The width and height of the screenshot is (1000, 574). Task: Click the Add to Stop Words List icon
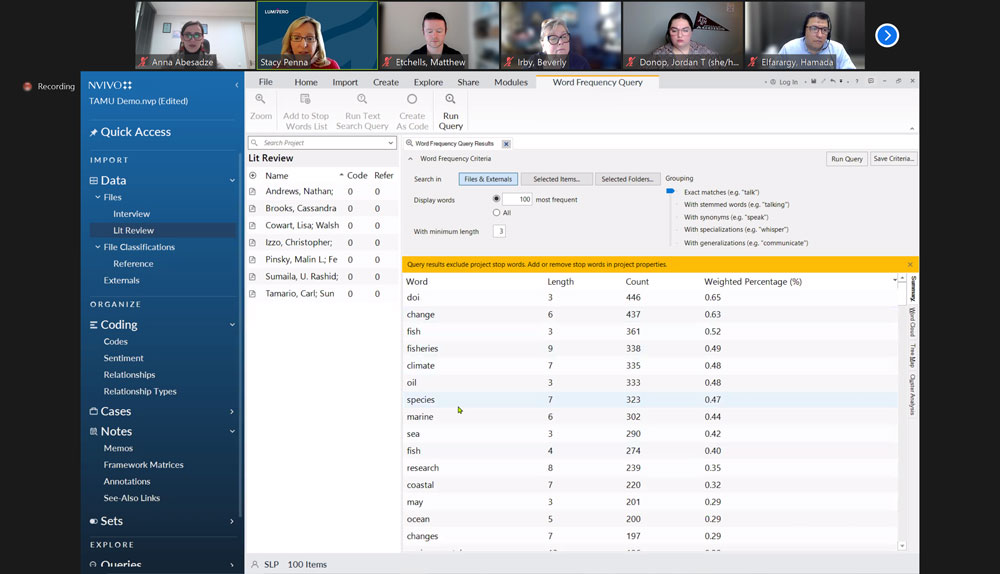(305, 100)
